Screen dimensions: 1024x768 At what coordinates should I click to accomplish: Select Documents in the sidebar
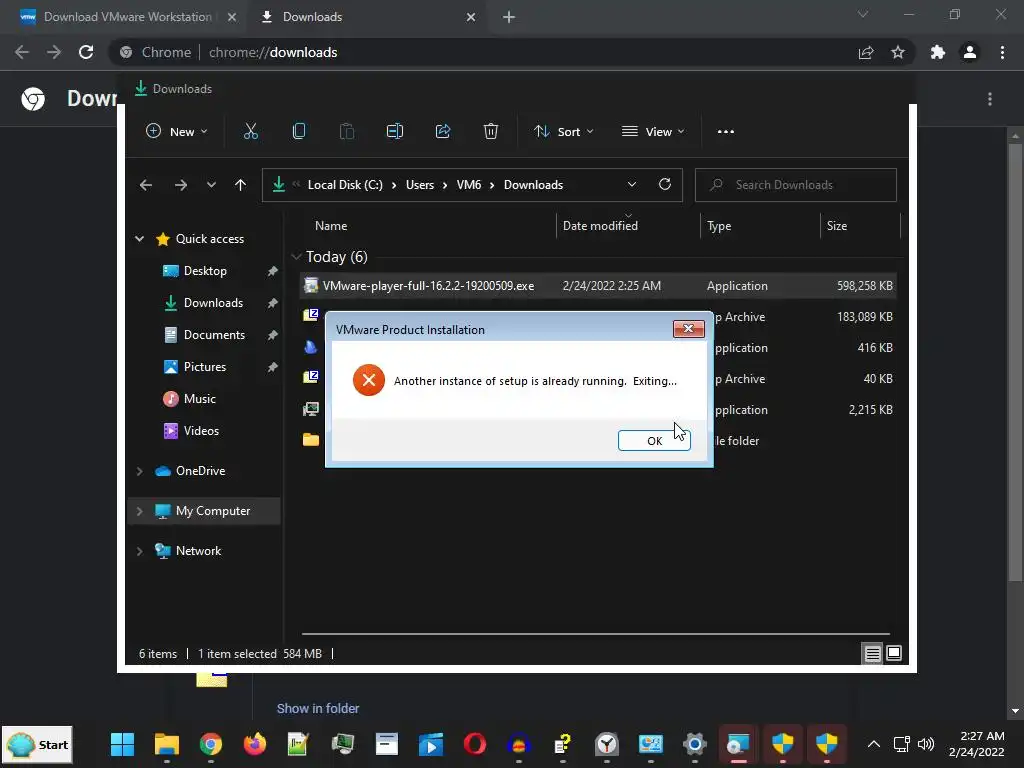214,334
